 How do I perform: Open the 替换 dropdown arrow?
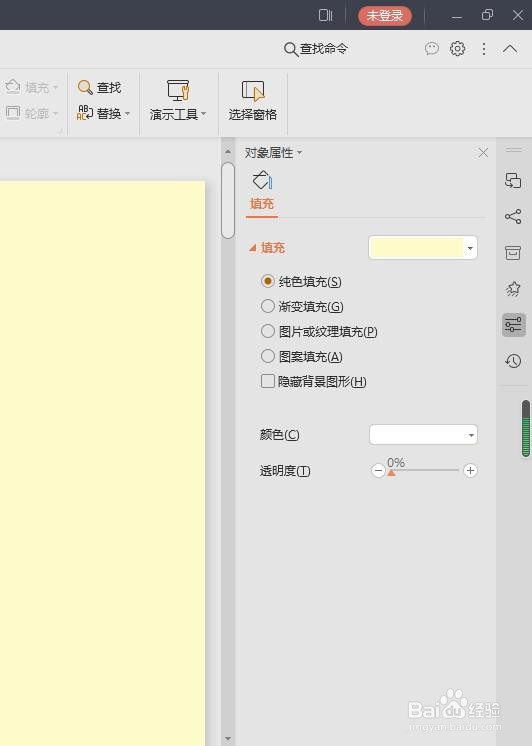[x=128, y=114]
